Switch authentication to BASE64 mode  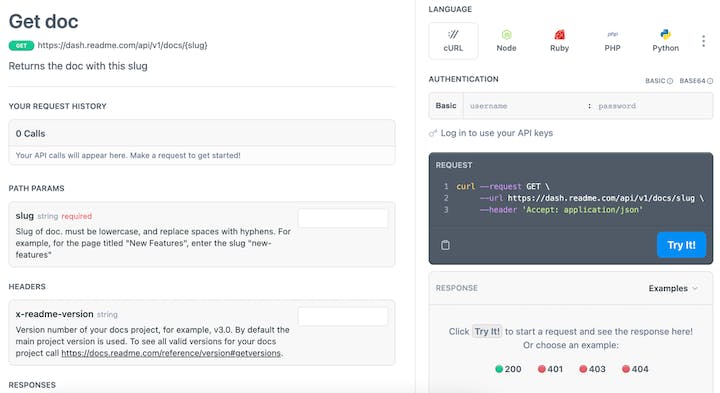point(692,81)
